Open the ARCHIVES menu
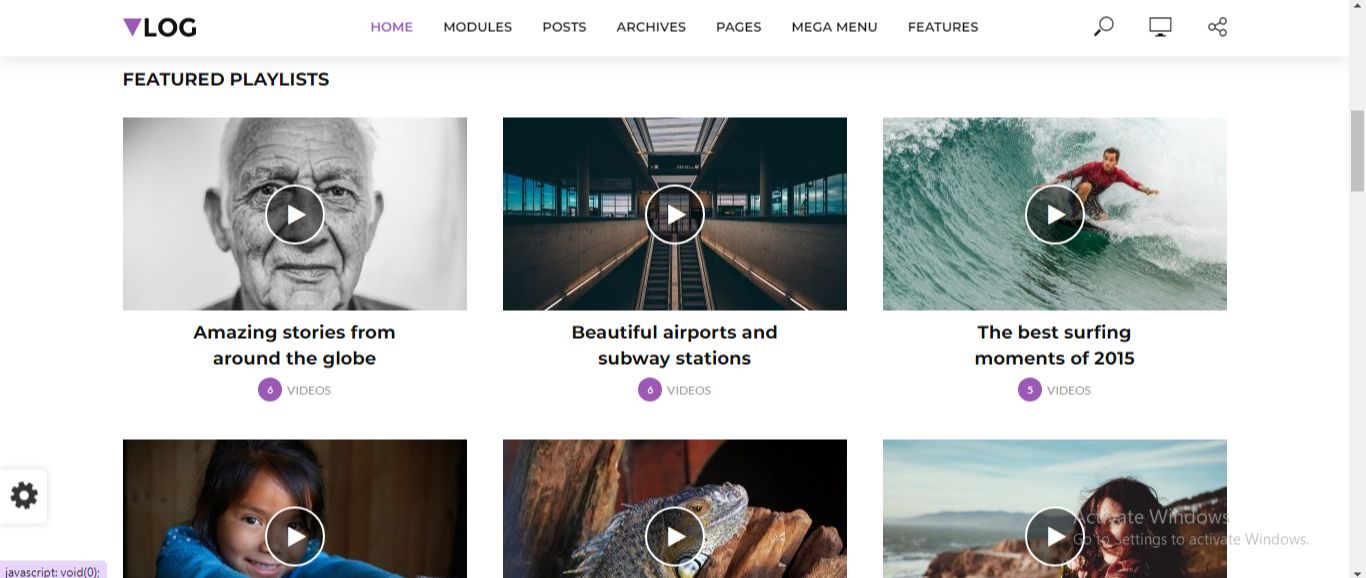1366x578 pixels. click(x=651, y=27)
